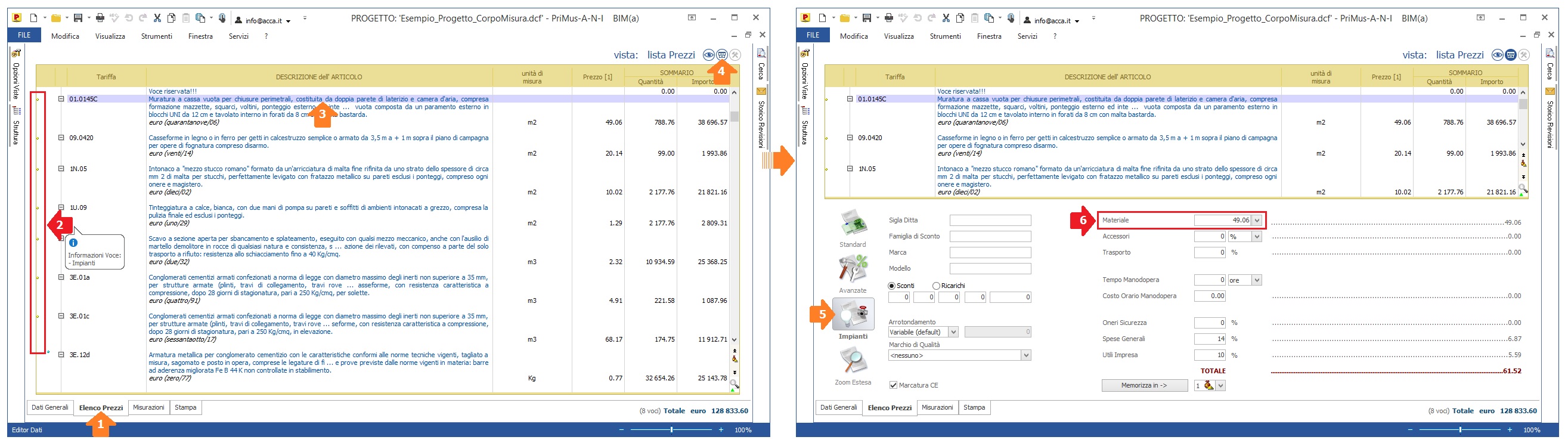Viewport: 1568px width, 446px height.
Task: Open the Materiale value dropdown arrow
Action: 1257,220
